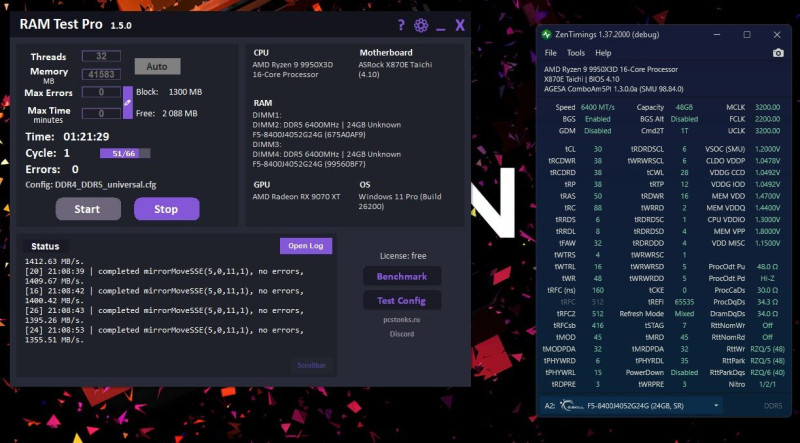Open the Help menu in ZenTimings

(603, 53)
